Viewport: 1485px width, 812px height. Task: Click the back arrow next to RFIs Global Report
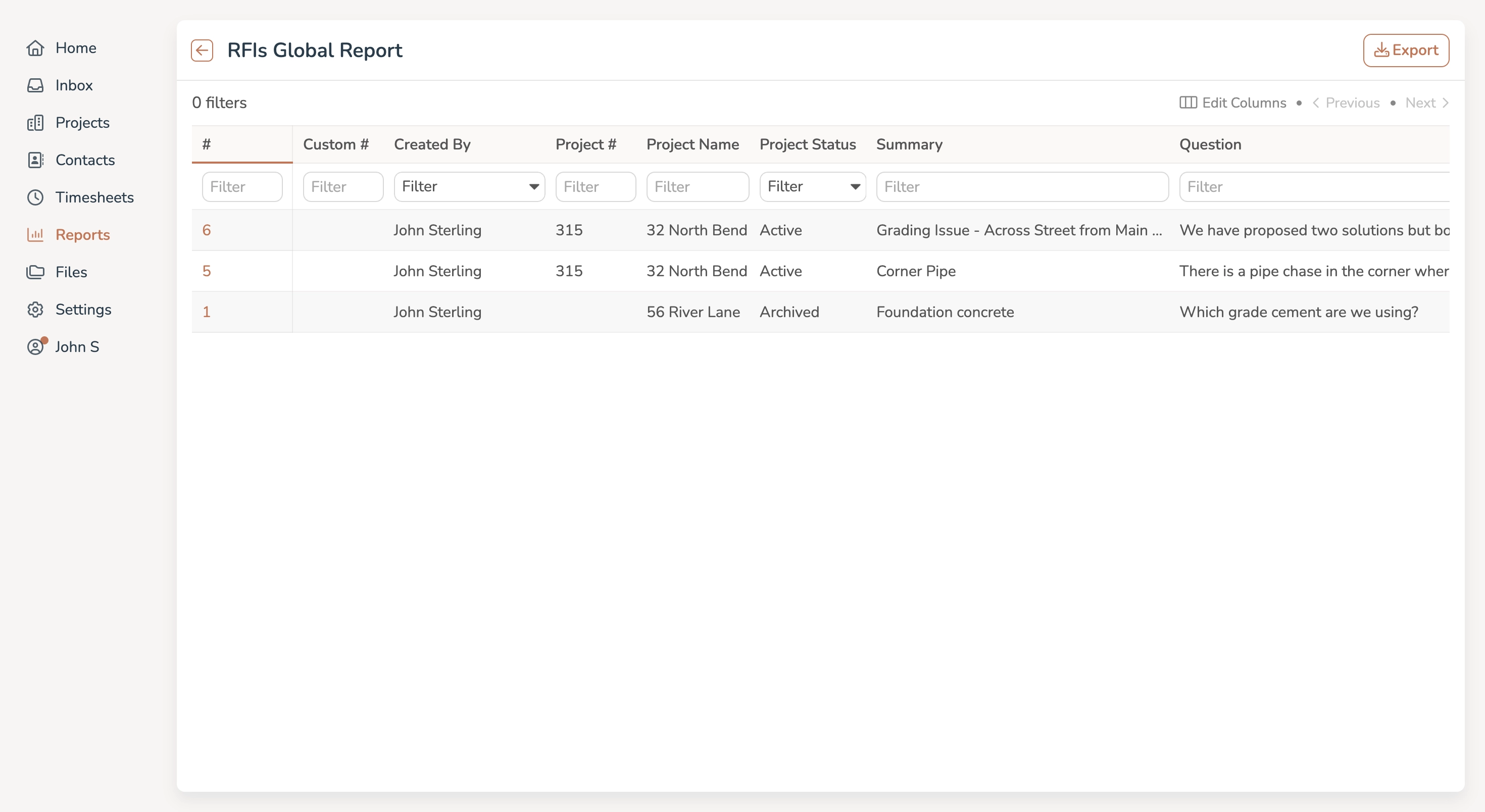point(201,50)
